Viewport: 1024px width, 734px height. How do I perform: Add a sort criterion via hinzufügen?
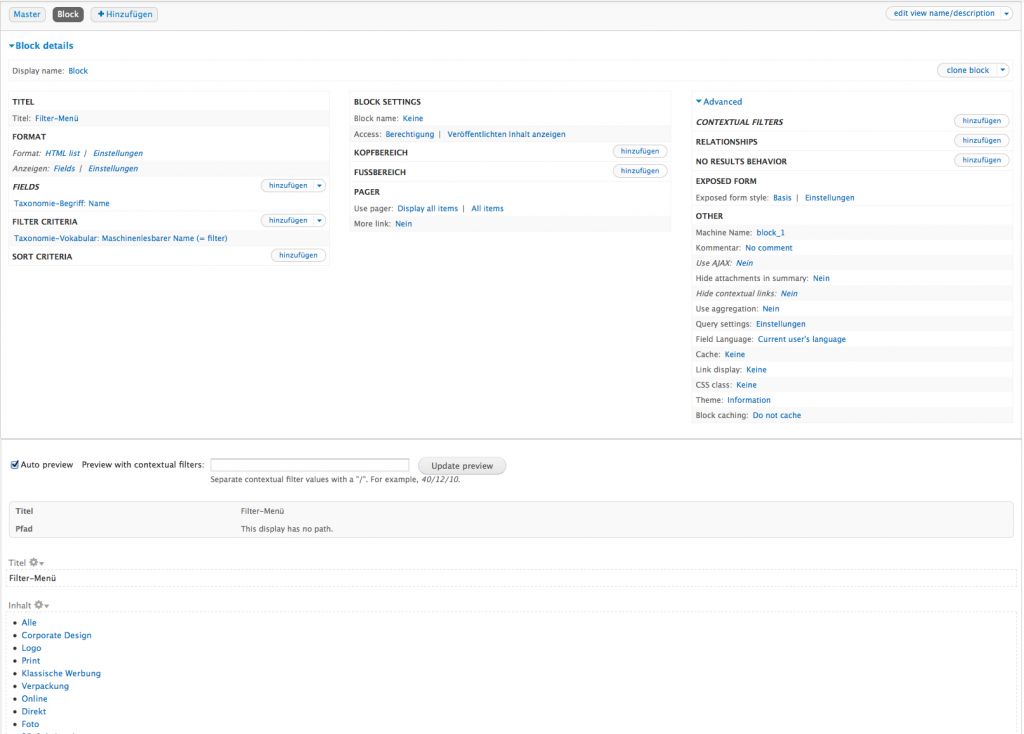(298, 256)
